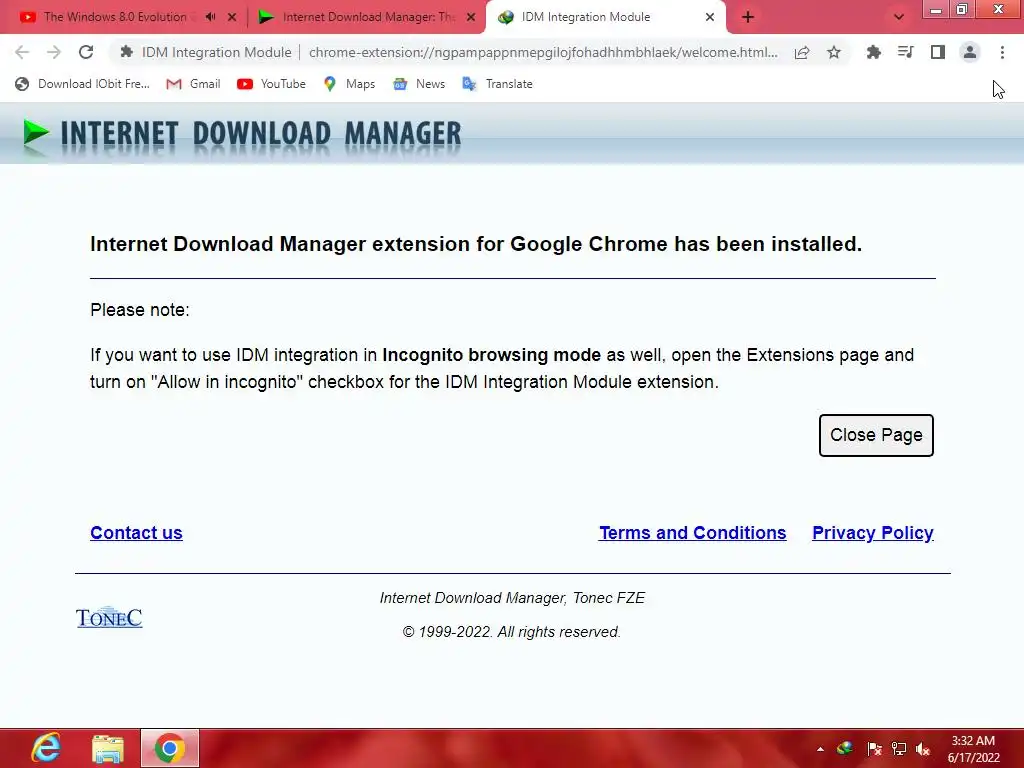Click the '© 1999-2022. All rights reserved.' text
Image resolution: width=1024 pixels, height=768 pixels.
[511, 632]
